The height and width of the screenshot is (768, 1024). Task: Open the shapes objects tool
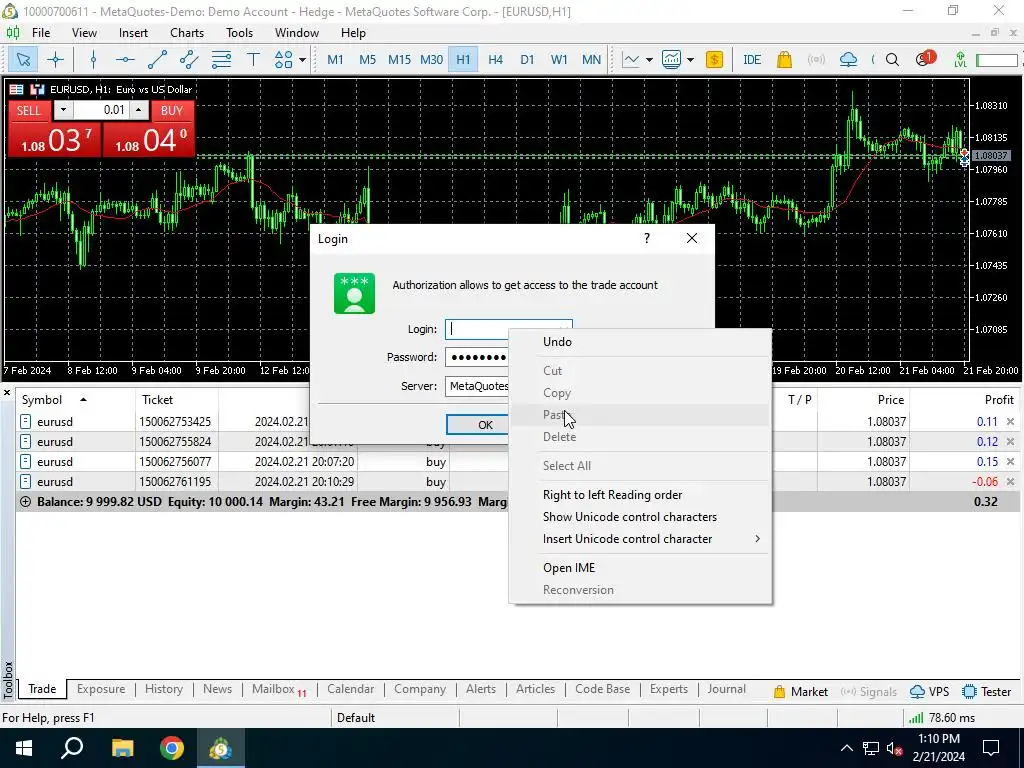coord(283,60)
